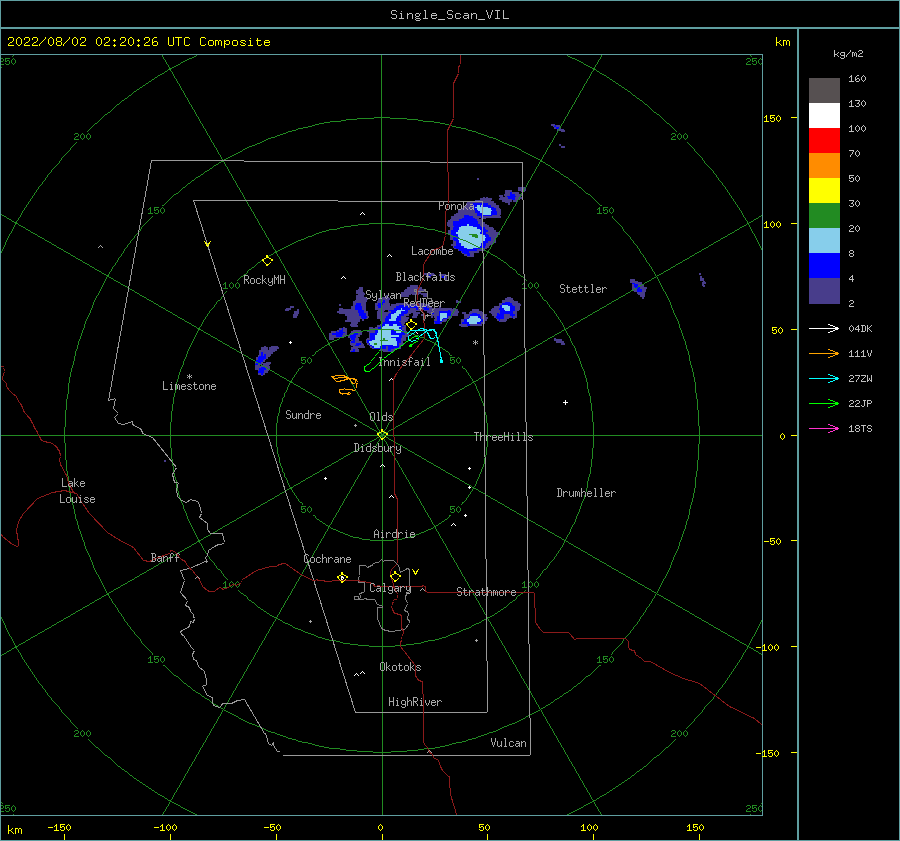Select the yellow 30-50 color swatch
900x841 pixels.
pos(824,191)
